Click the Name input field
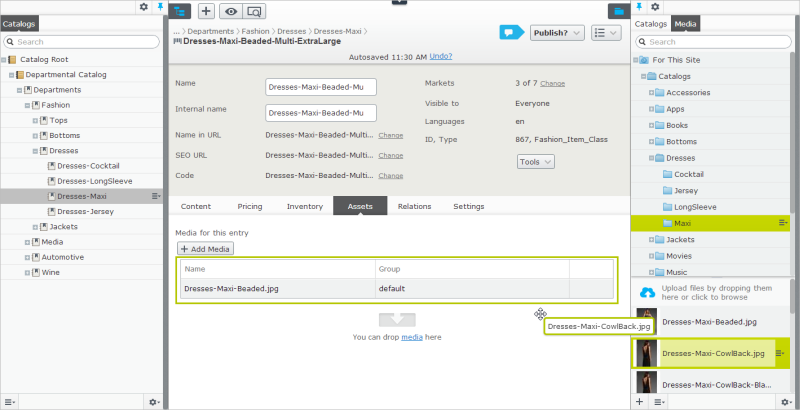 point(320,87)
